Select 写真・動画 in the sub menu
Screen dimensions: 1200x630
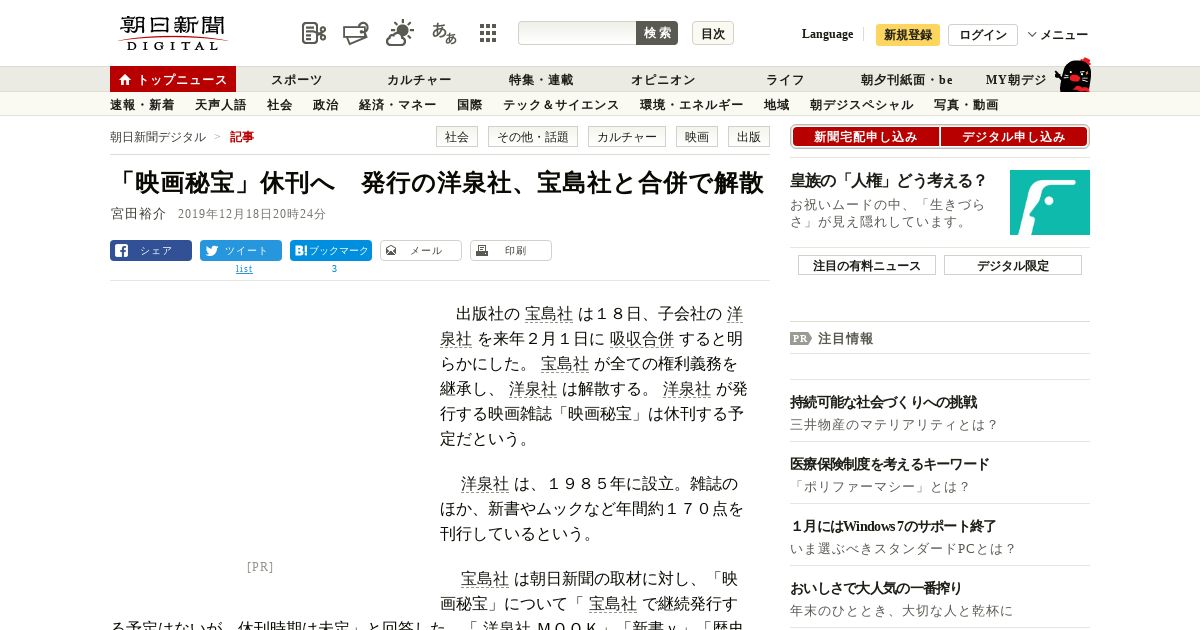pos(966,105)
